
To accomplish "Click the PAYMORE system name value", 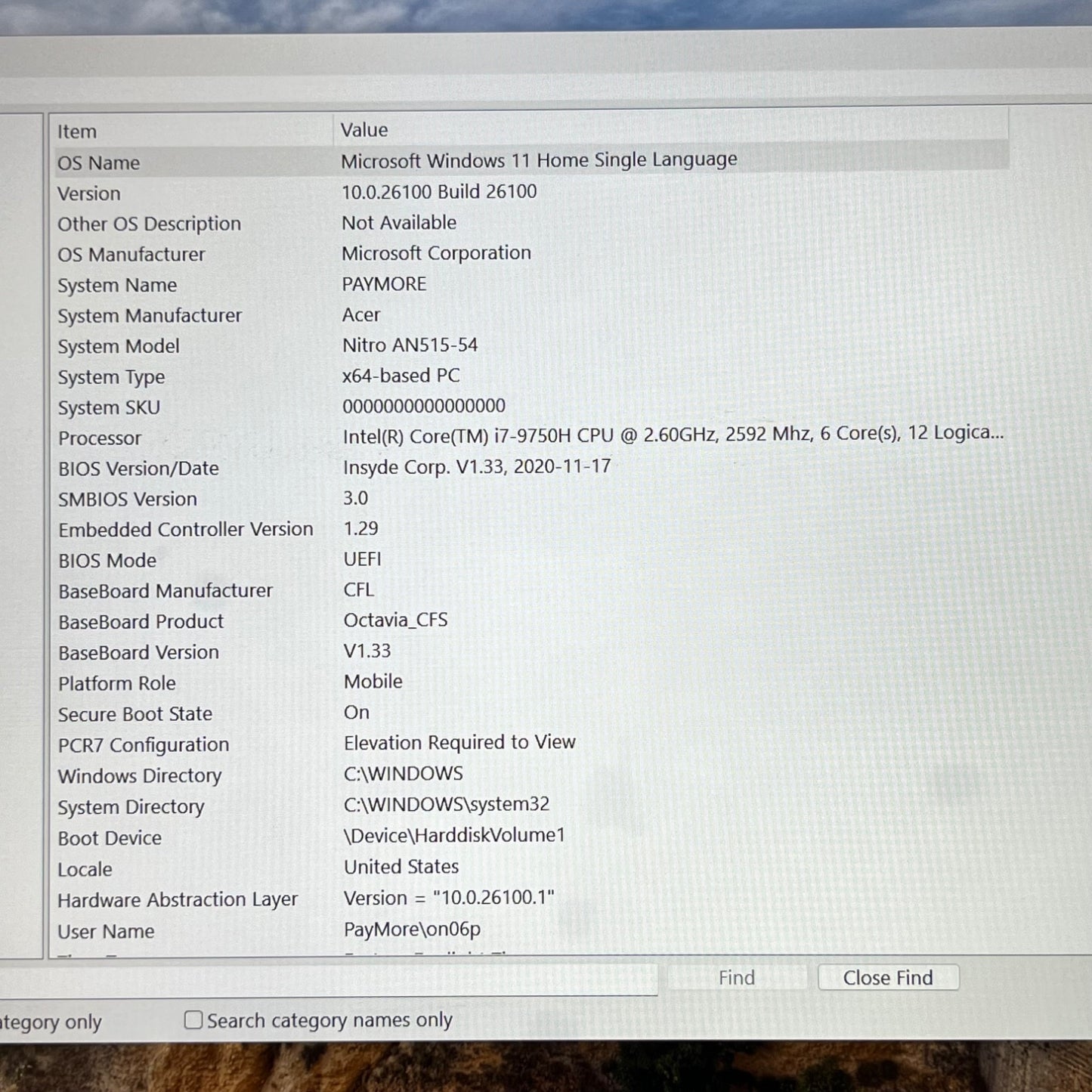I will tap(384, 284).
